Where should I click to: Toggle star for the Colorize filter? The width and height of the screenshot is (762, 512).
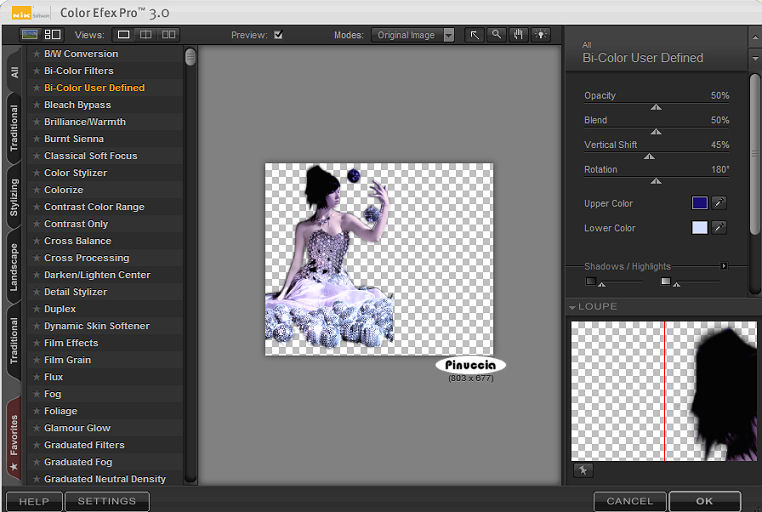pos(37,190)
